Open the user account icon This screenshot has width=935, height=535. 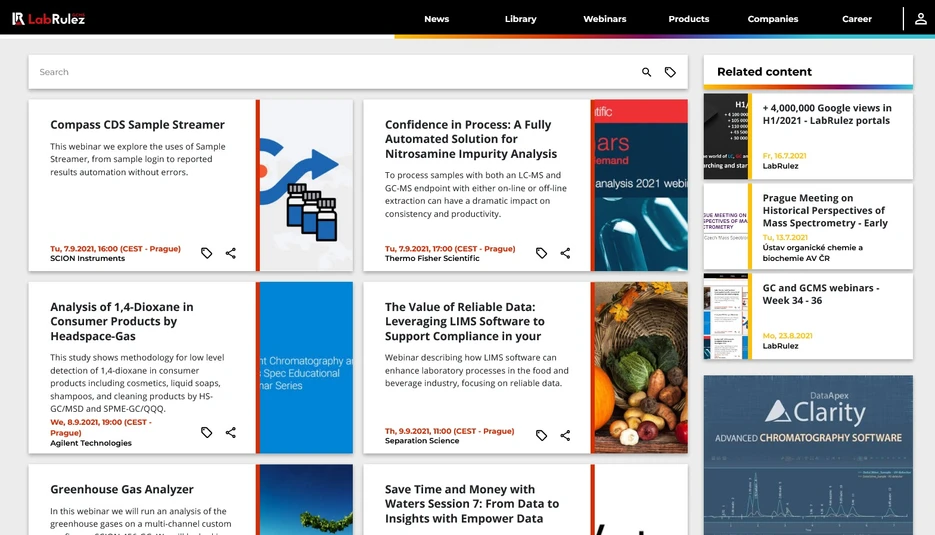pos(921,18)
